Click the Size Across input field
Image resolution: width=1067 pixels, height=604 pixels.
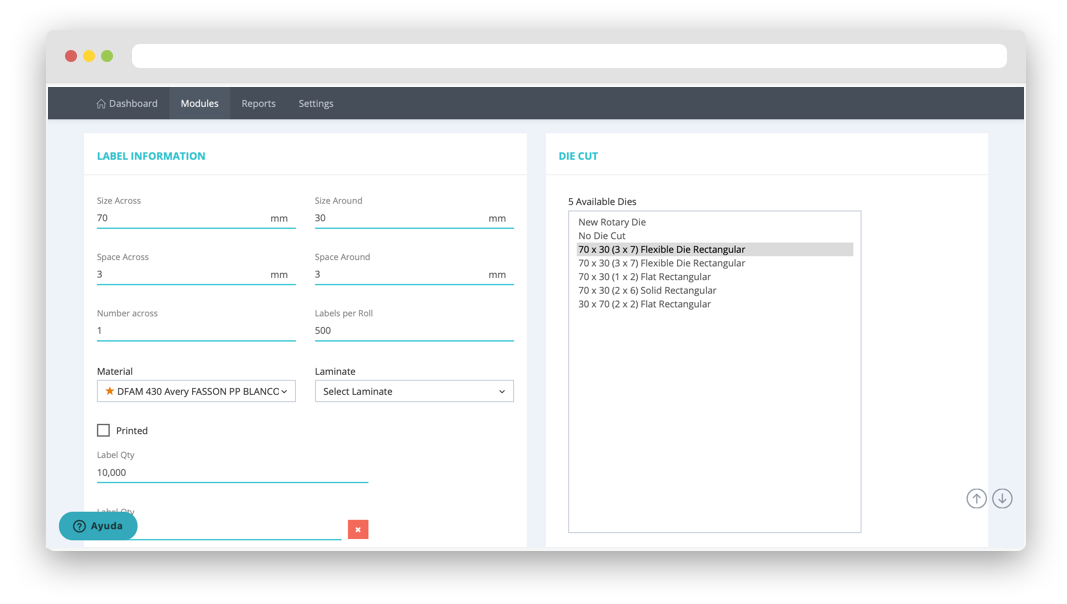180,218
